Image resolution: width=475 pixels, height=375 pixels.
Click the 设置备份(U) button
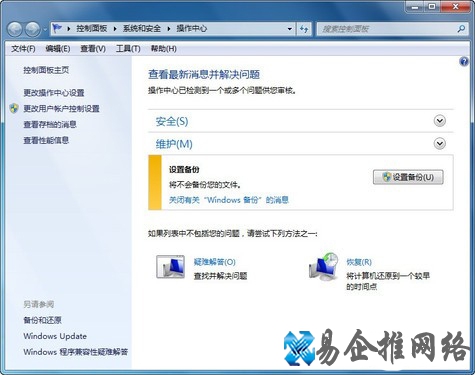[408, 177]
